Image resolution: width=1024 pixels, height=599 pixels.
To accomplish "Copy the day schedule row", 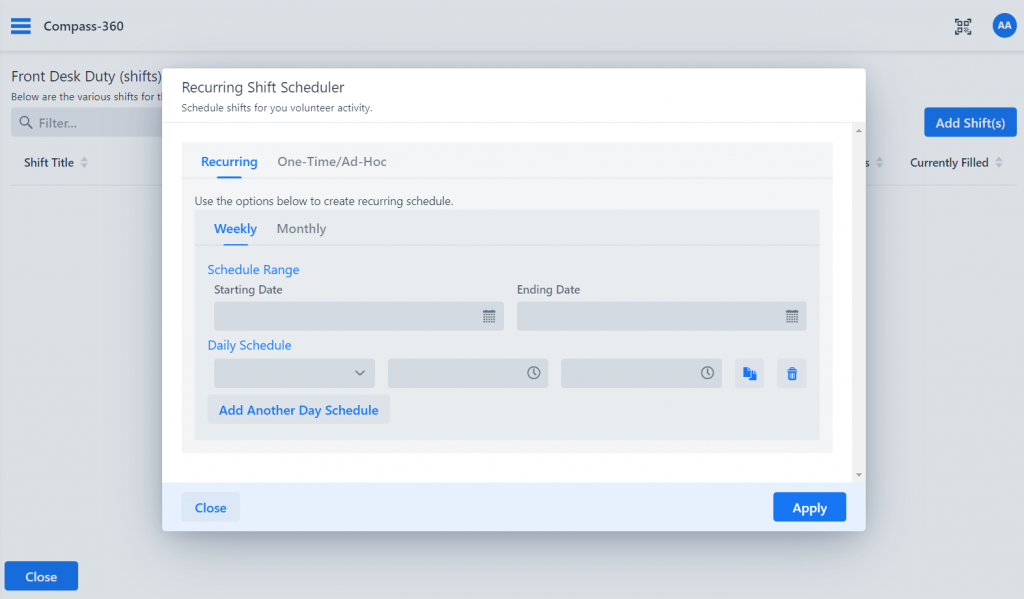I will click(x=749, y=374).
